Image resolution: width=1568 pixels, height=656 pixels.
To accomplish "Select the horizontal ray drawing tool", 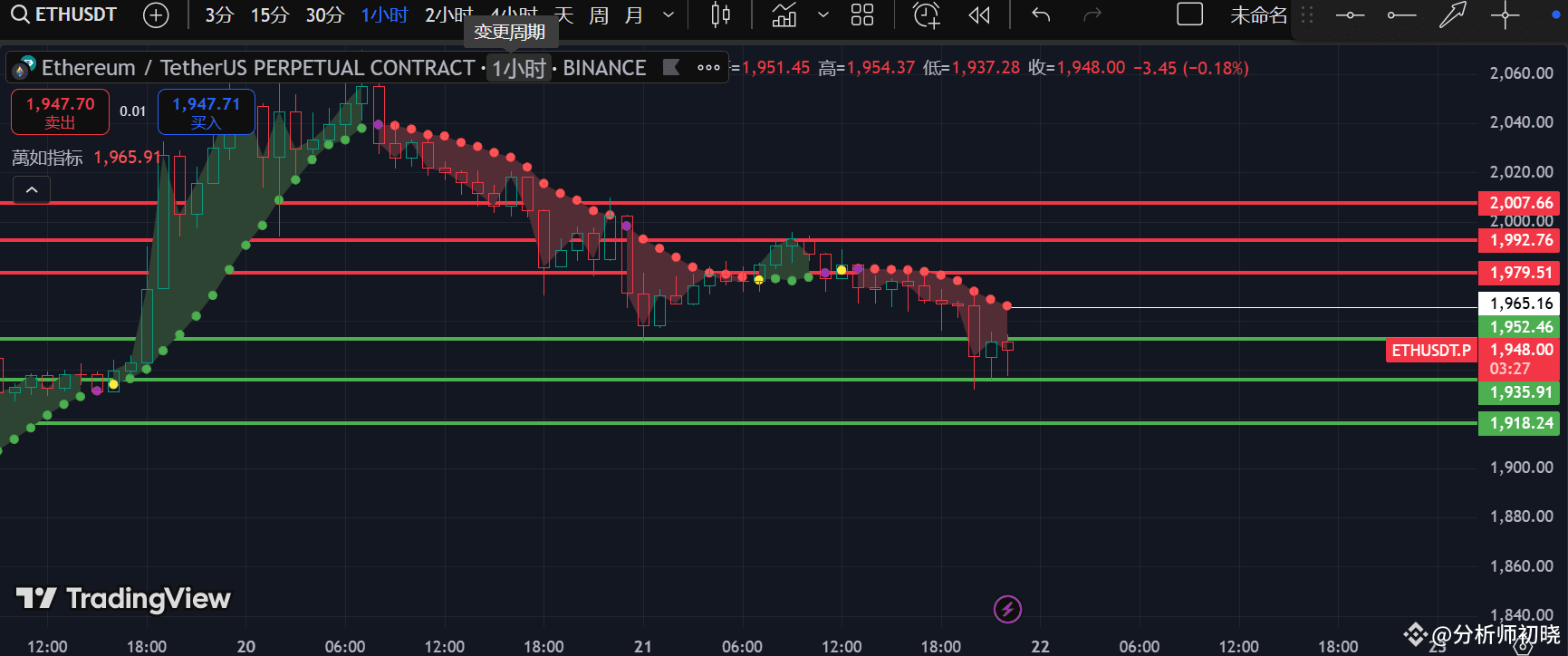I will click(1401, 14).
